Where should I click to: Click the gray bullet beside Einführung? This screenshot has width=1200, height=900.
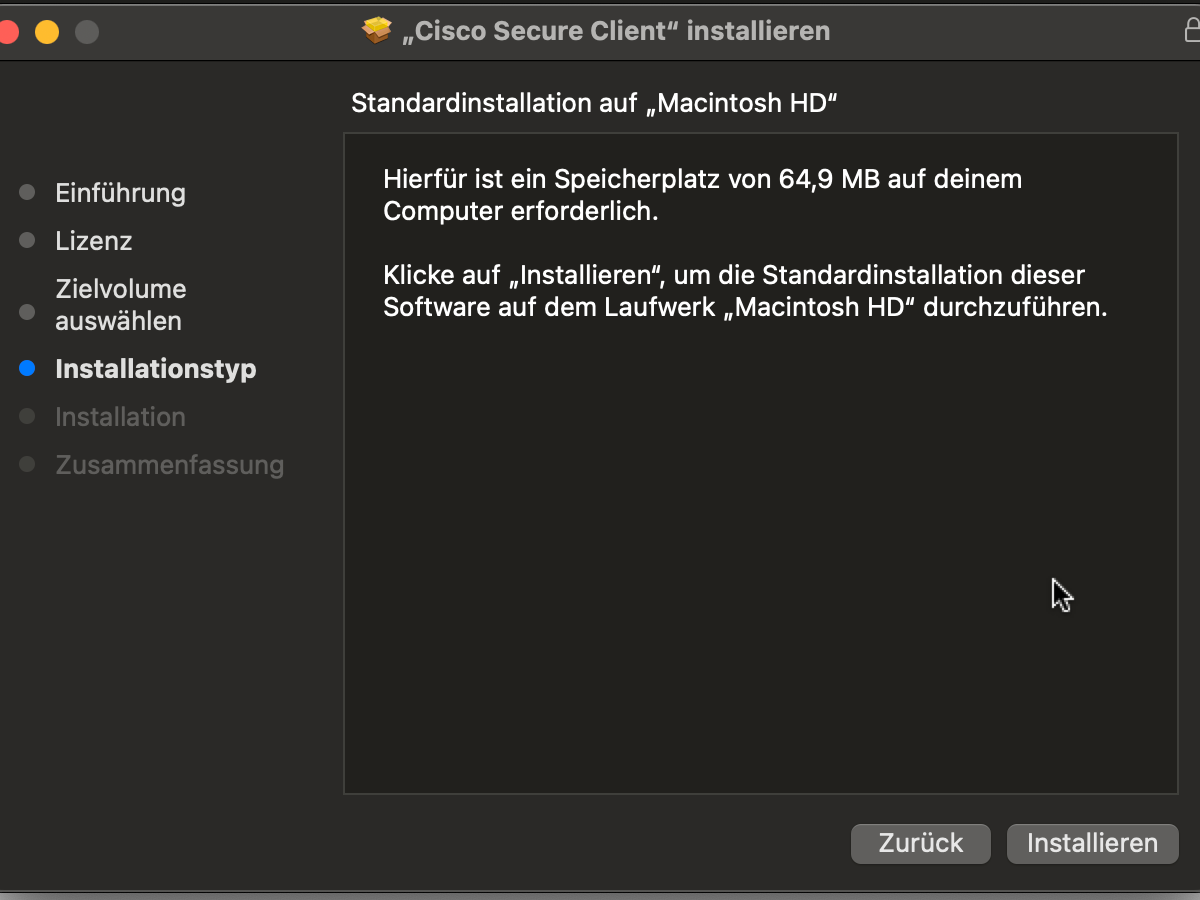(27, 192)
